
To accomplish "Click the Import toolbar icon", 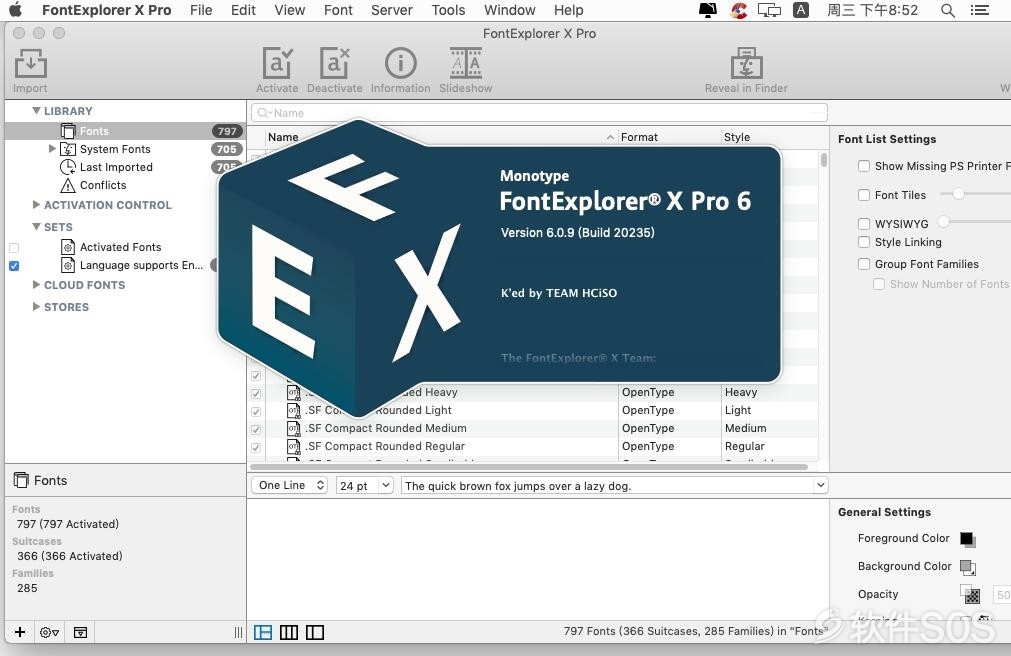I will (x=30, y=64).
